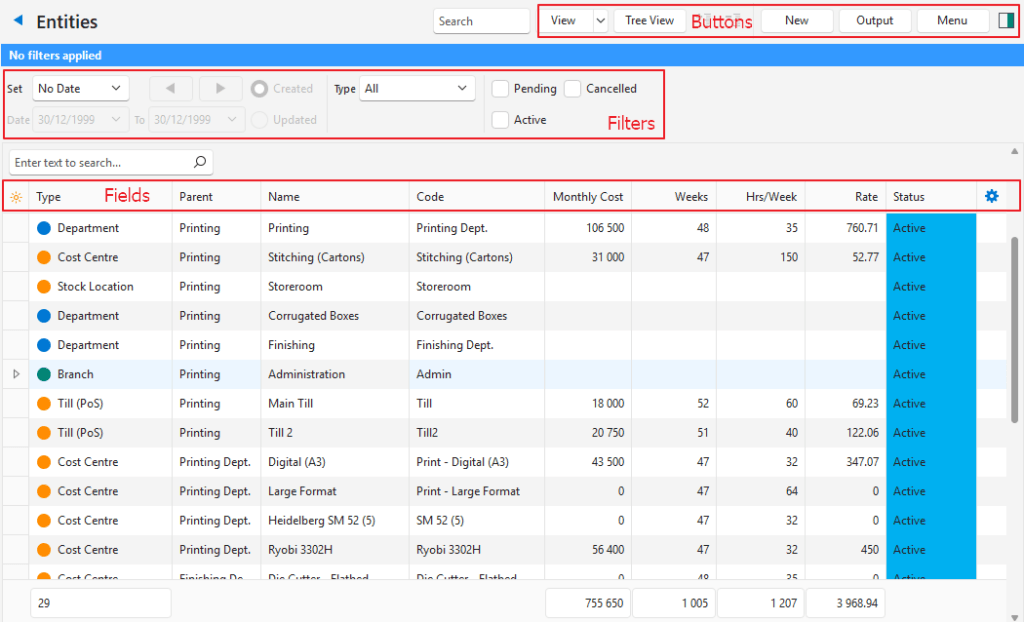Click orange circle icon of Storeroom row
The width and height of the screenshot is (1024, 622).
[44, 287]
